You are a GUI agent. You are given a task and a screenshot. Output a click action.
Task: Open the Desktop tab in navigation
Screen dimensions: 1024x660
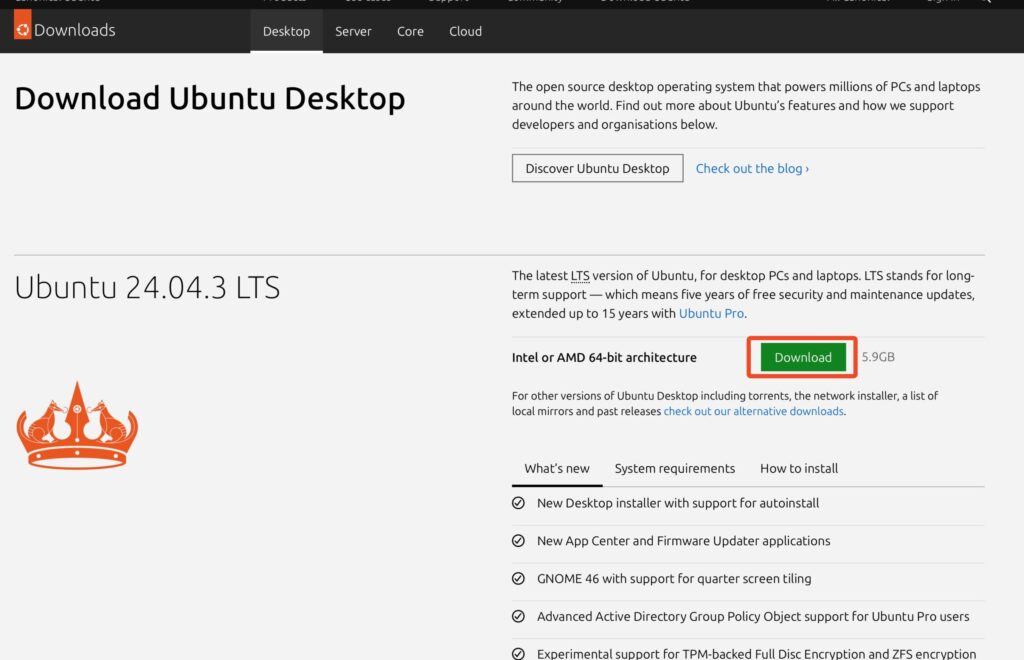pos(286,31)
